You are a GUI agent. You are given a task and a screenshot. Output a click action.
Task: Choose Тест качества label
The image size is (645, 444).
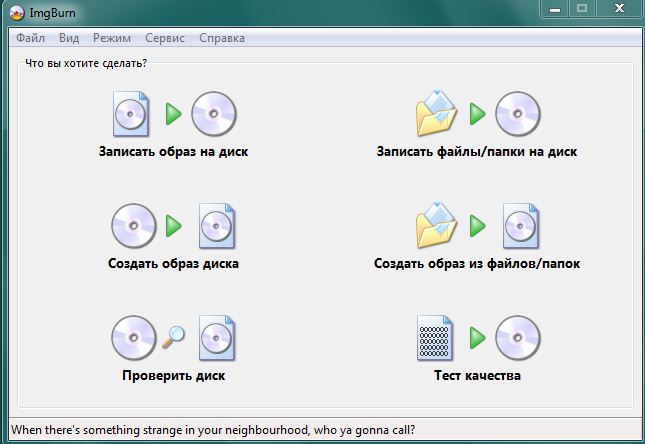coord(477,375)
